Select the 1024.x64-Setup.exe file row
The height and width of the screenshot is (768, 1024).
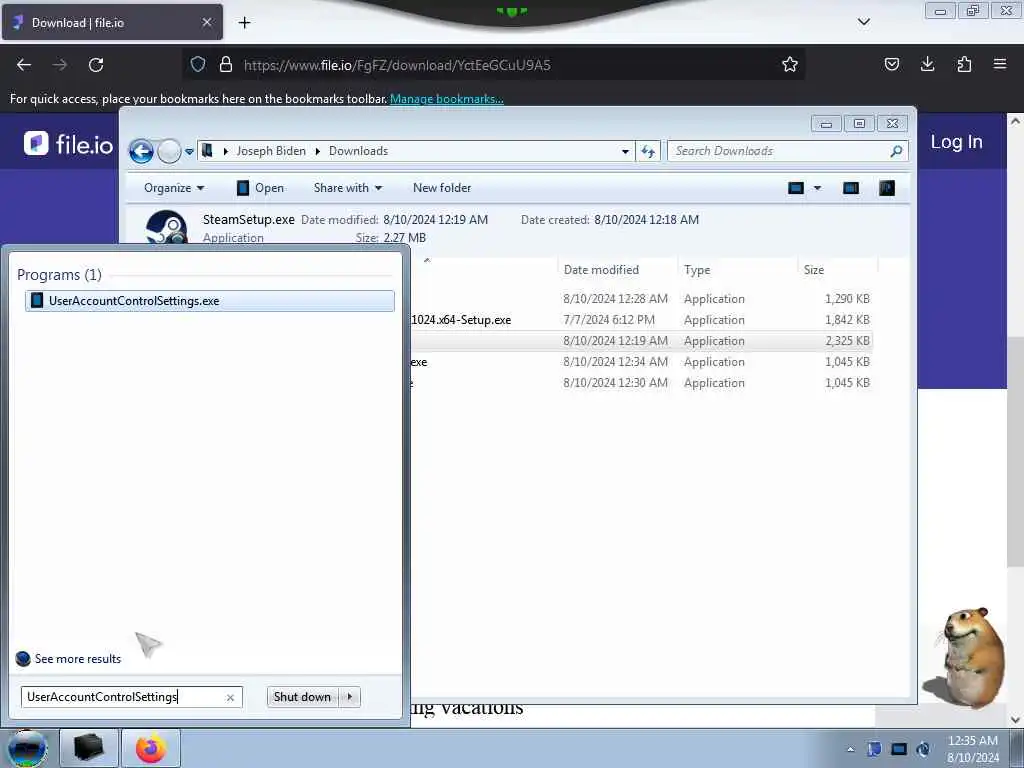(640, 320)
